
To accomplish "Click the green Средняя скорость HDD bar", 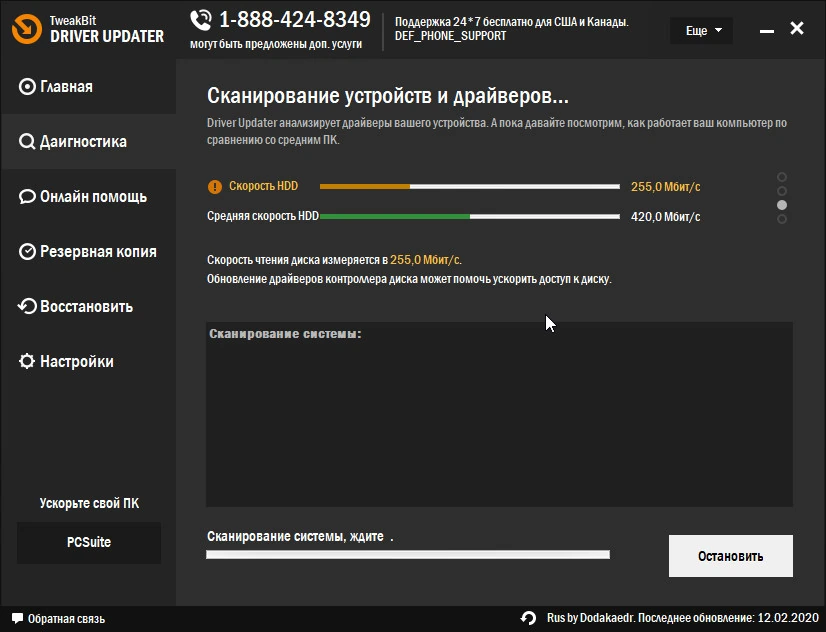I will 470,216.
